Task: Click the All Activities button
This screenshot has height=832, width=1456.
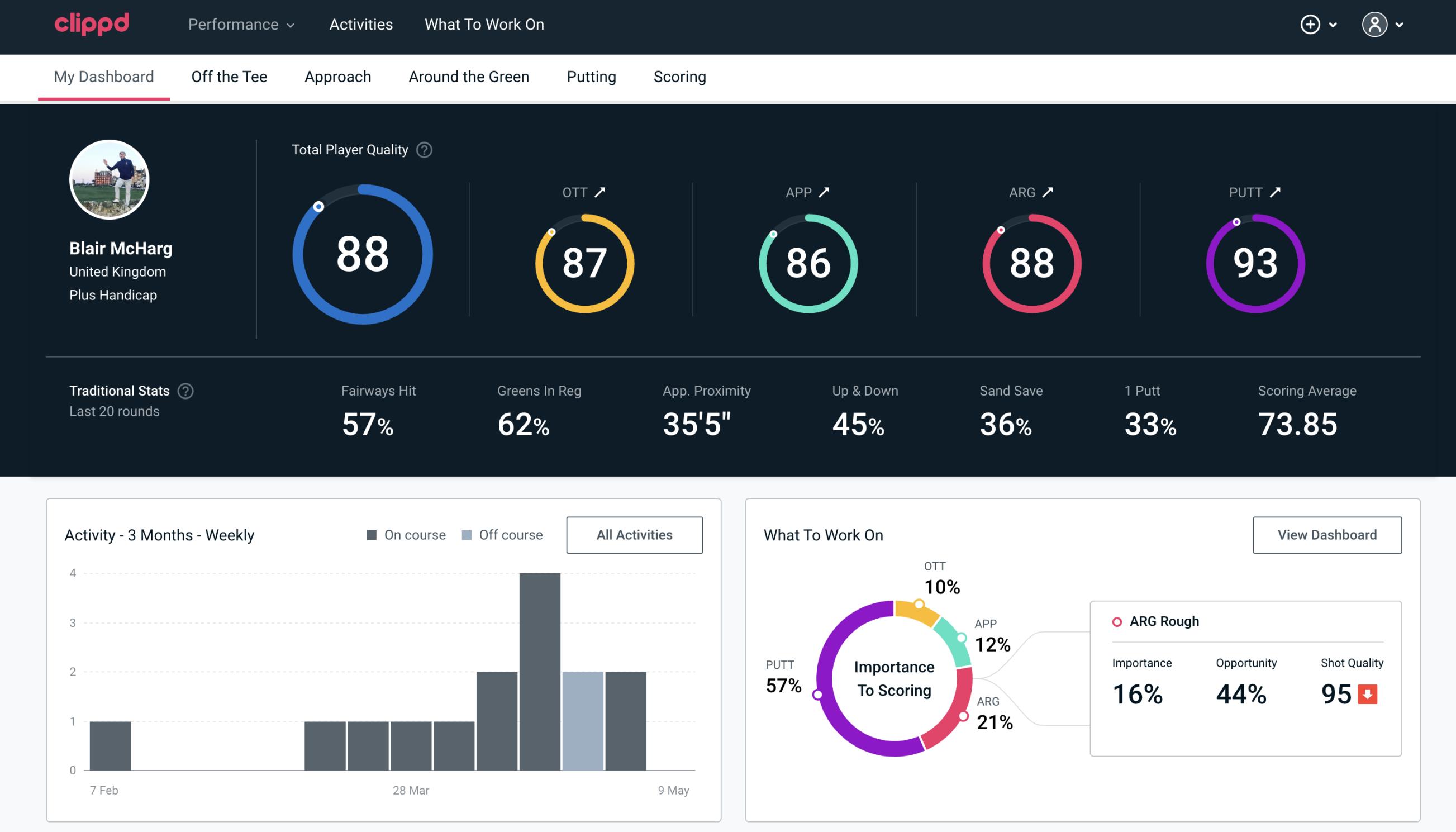Action: pos(634,534)
